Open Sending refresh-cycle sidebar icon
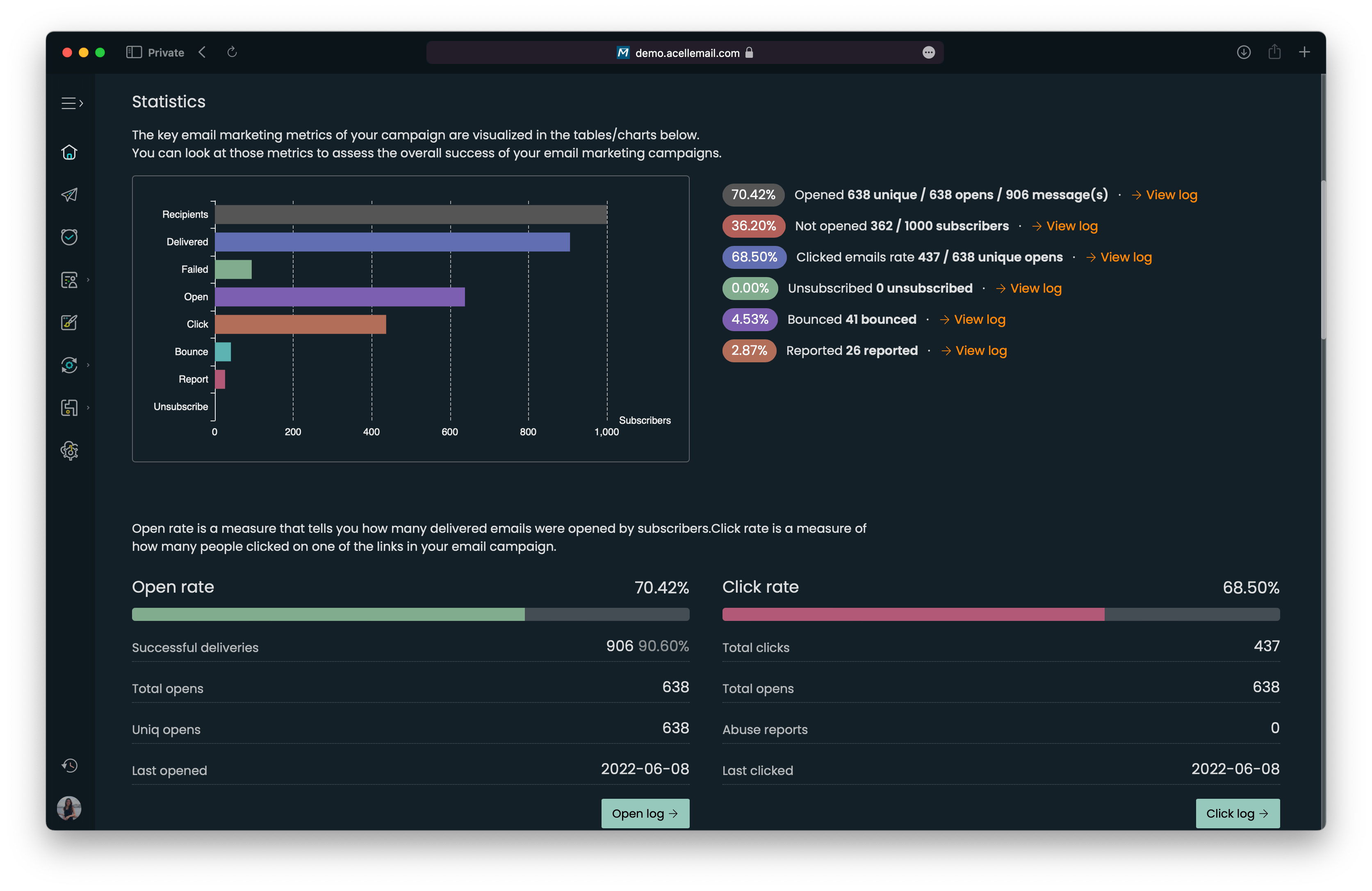Screen dimensions: 1372x891 click(69, 365)
